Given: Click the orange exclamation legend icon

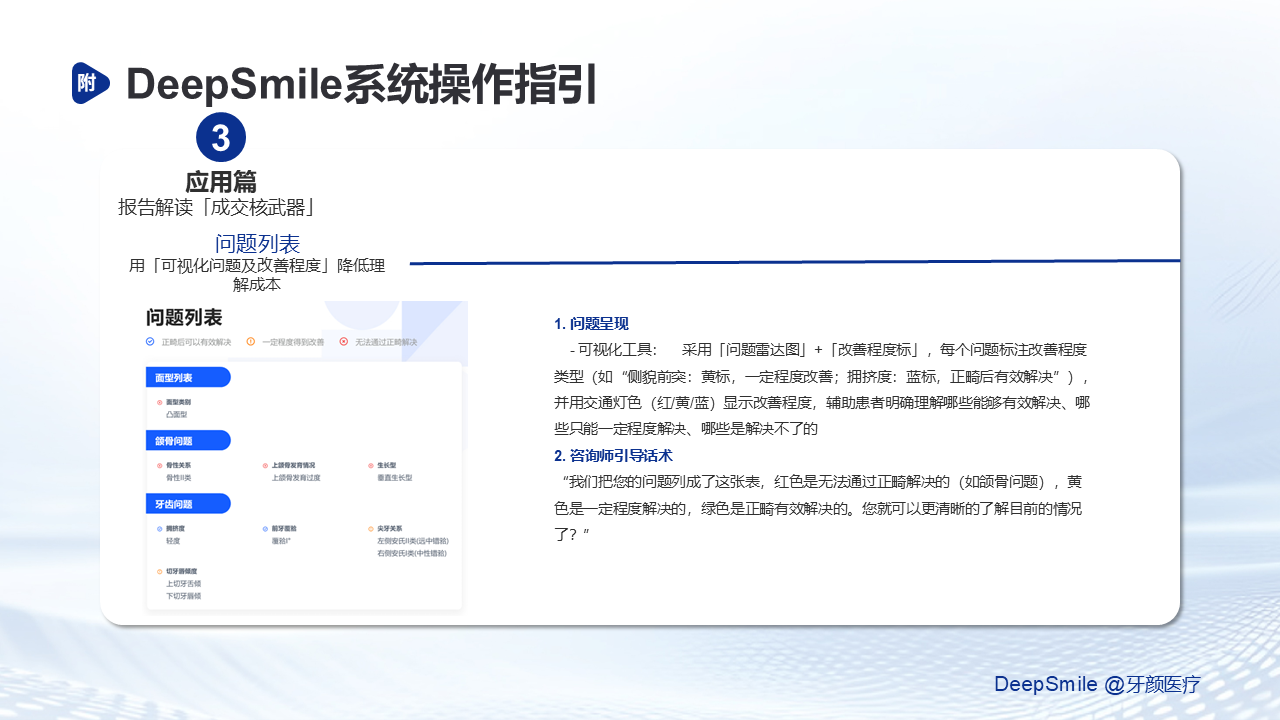Looking at the screenshot, I should click(x=251, y=342).
